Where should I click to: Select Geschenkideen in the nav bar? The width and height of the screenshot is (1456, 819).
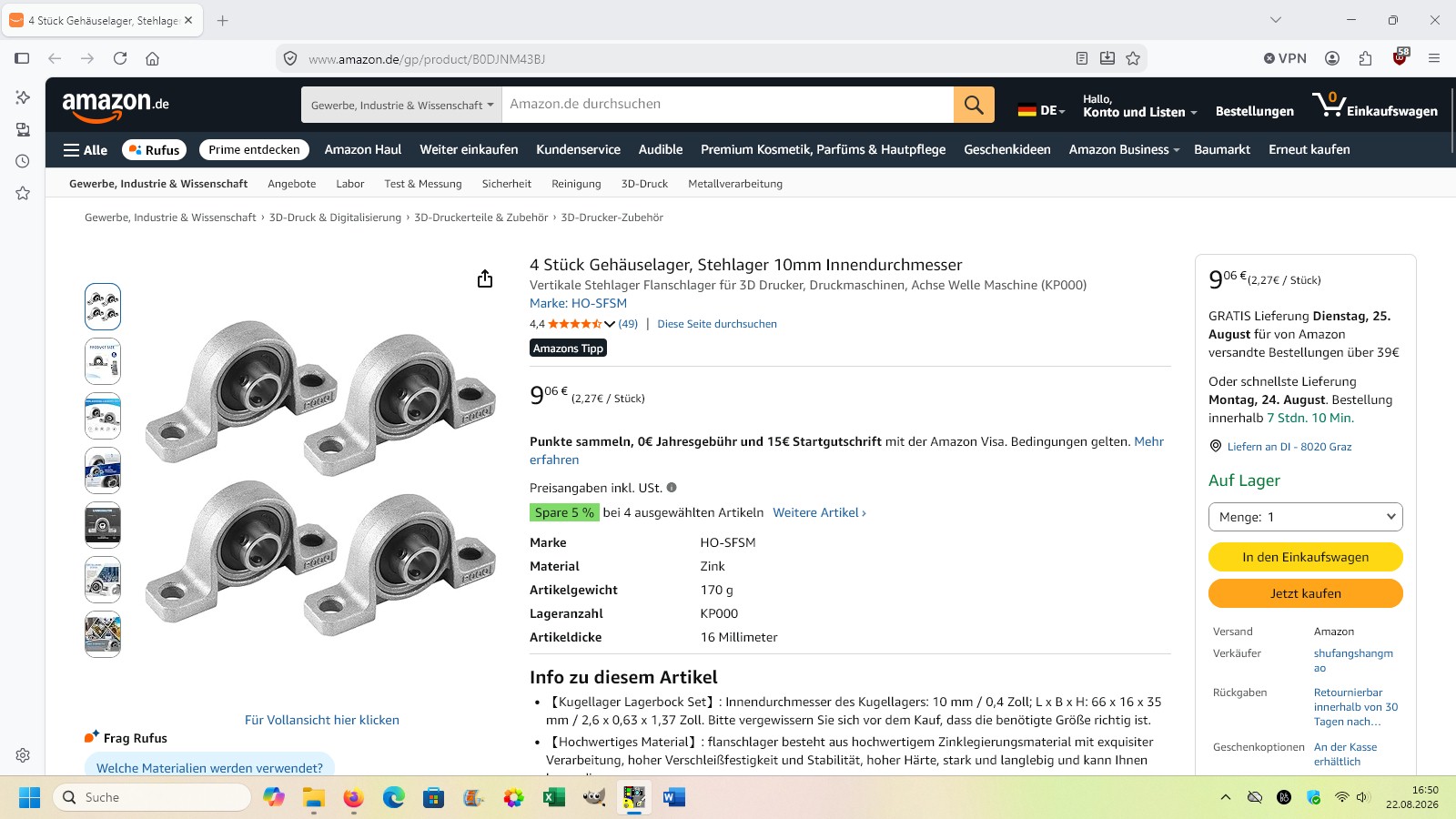coord(1007,149)
